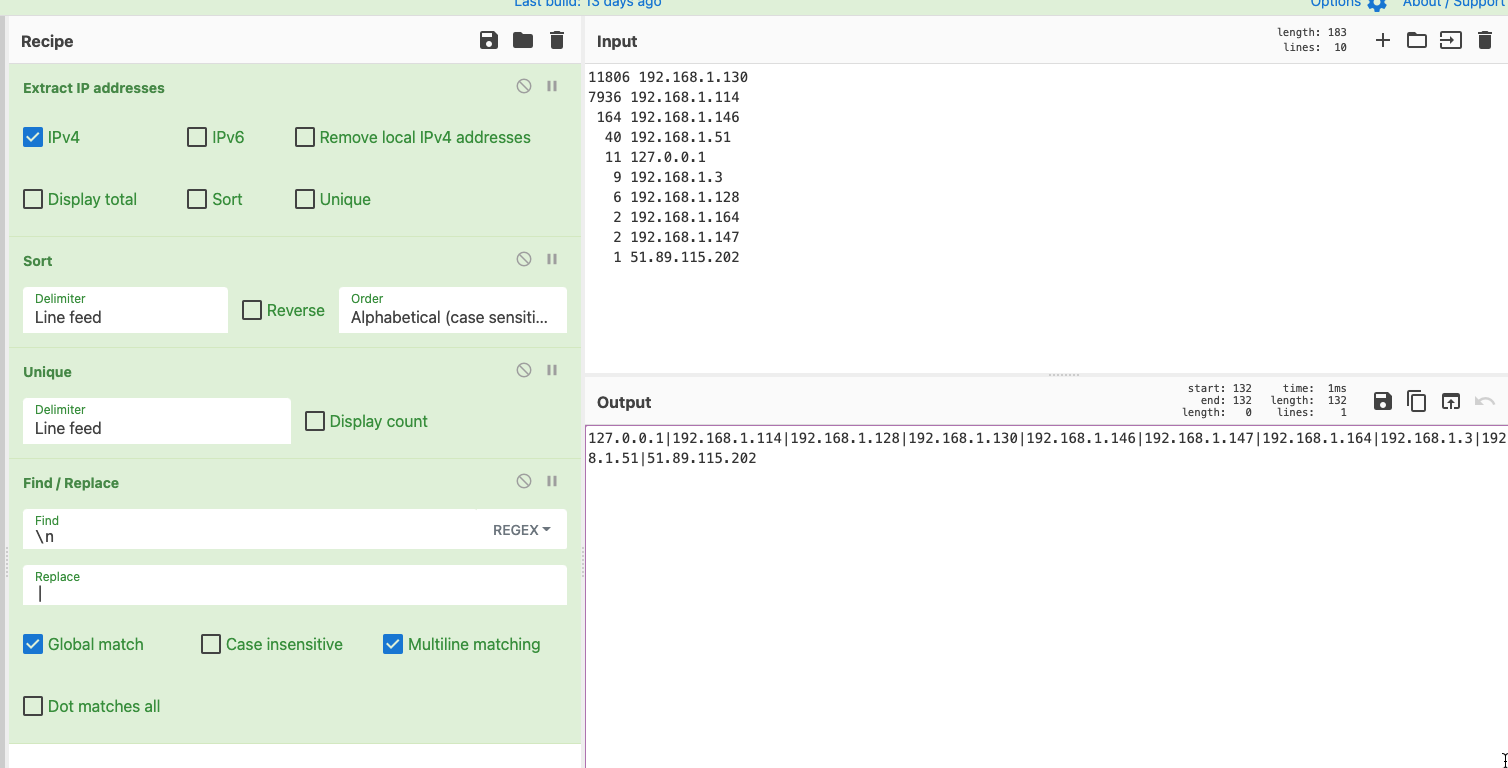
Task: Disable the Extract IP addresses operation
Action: point(524,87)
